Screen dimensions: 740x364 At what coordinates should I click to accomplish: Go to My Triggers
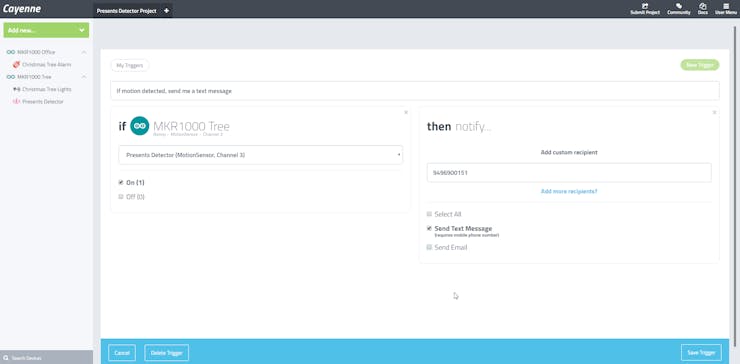coord(130,66)
